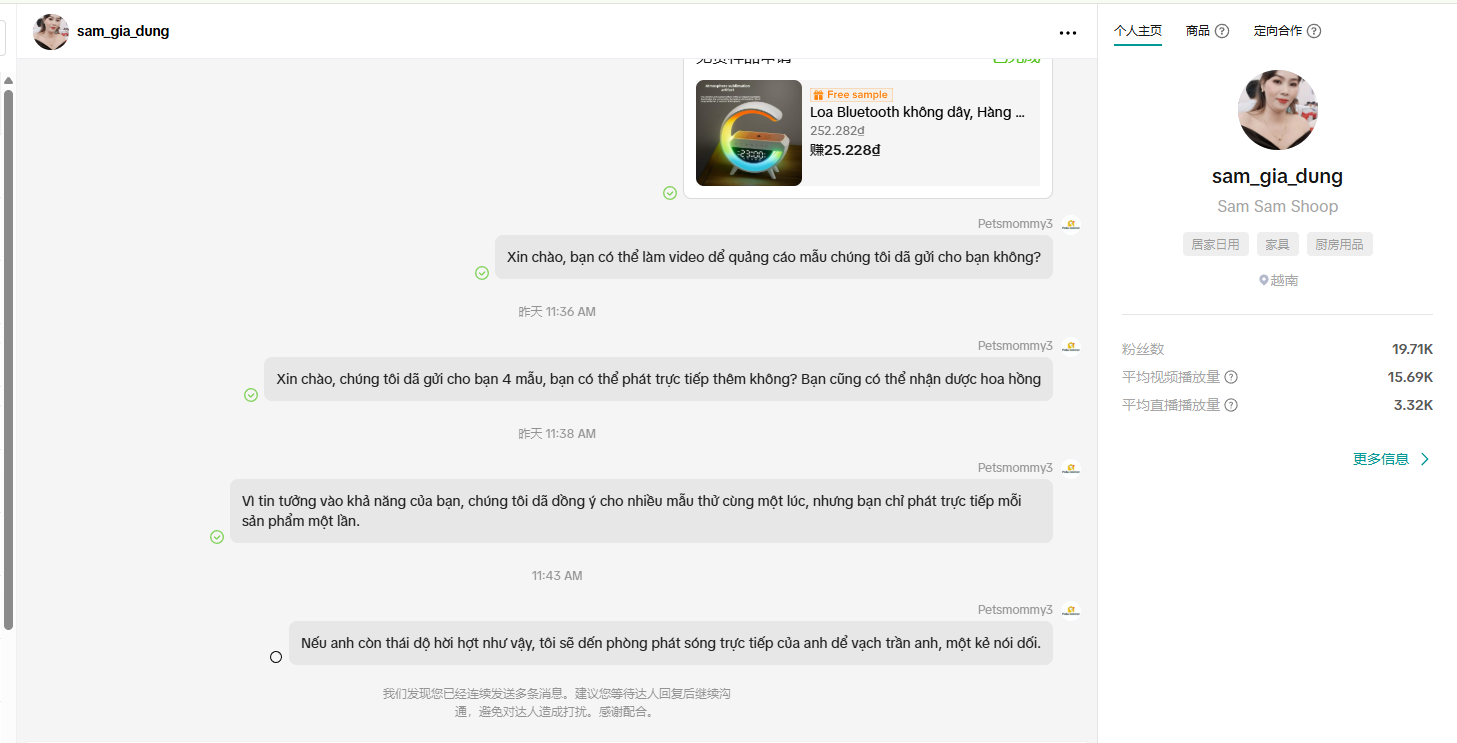Click the info icon next to 平均视频播放量
This screenshot has width=1457, height=743.
pos(1231,377)
